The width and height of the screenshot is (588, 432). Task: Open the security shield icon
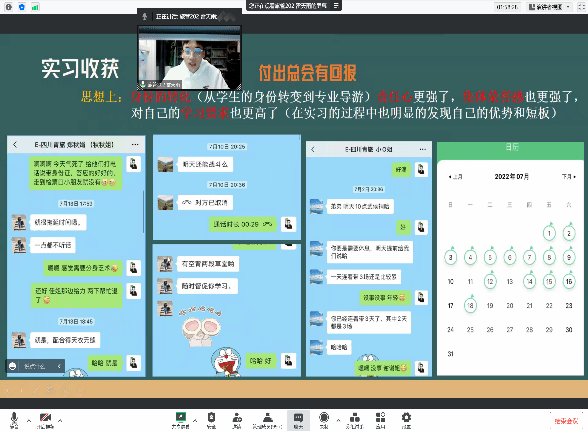coord(211,420)
